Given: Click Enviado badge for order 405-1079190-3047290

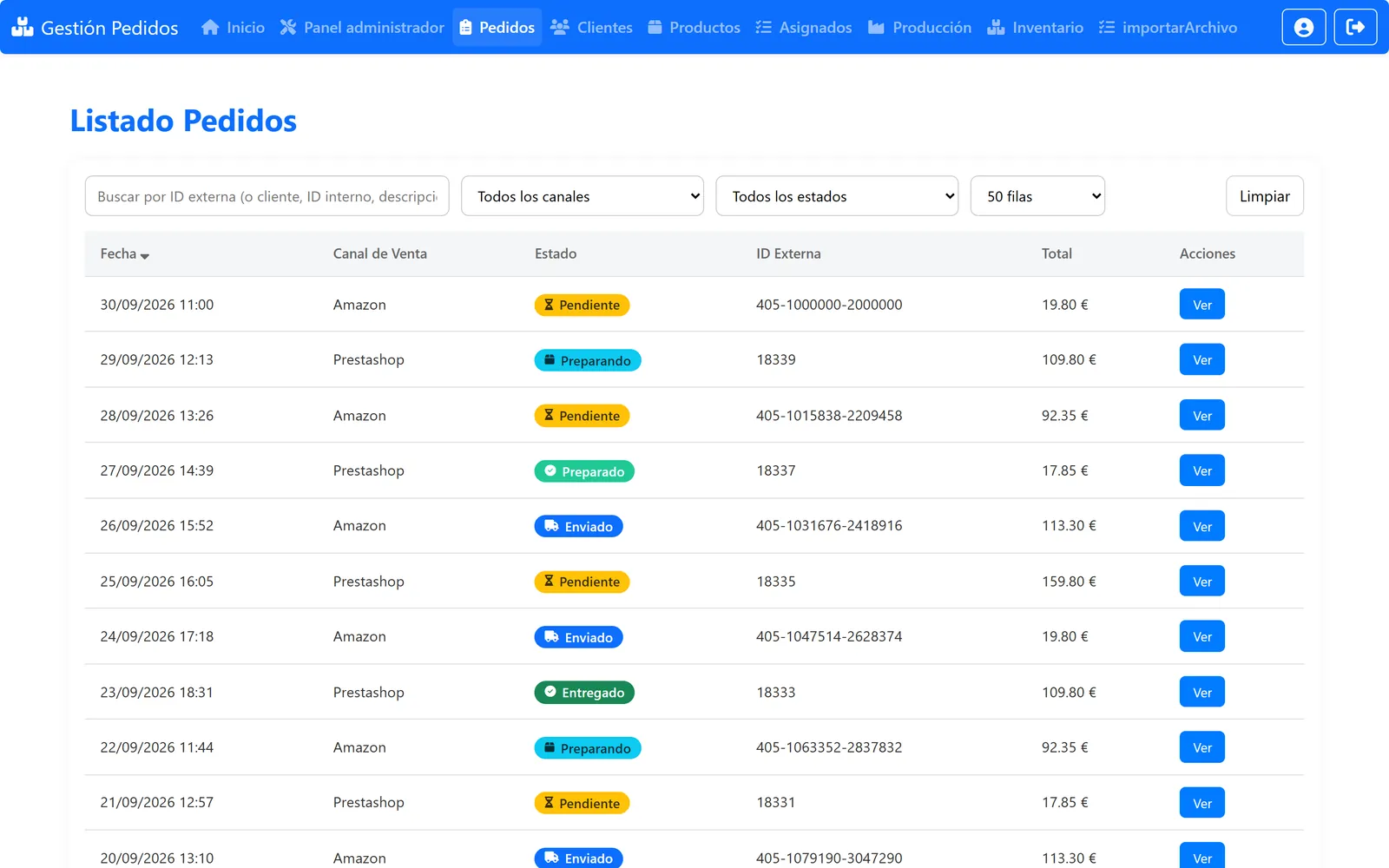Looking at the screenshot, I should tap(578, 858).
